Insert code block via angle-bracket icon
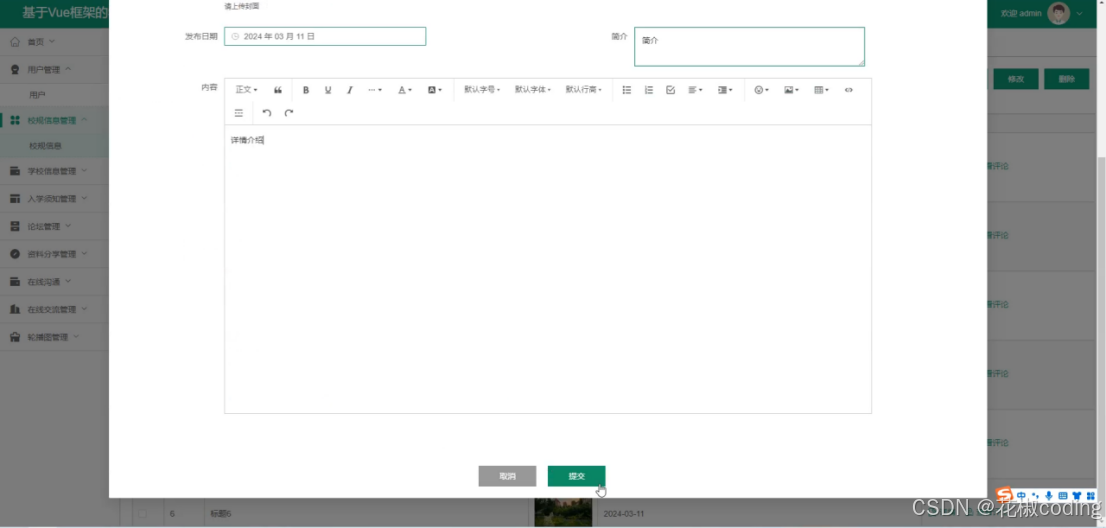 pos(849,90)
